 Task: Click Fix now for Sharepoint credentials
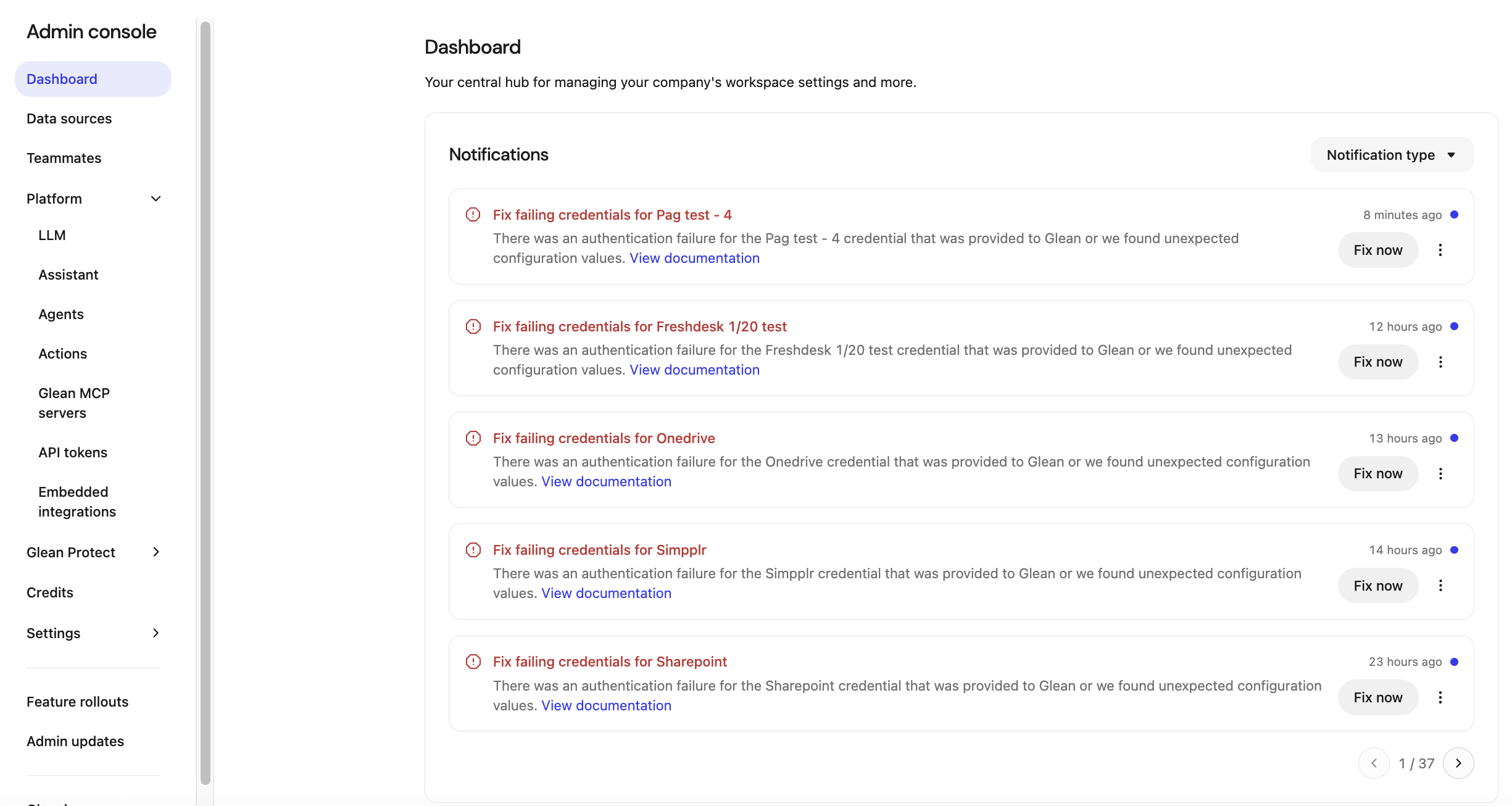click(x=1377, y=697)
